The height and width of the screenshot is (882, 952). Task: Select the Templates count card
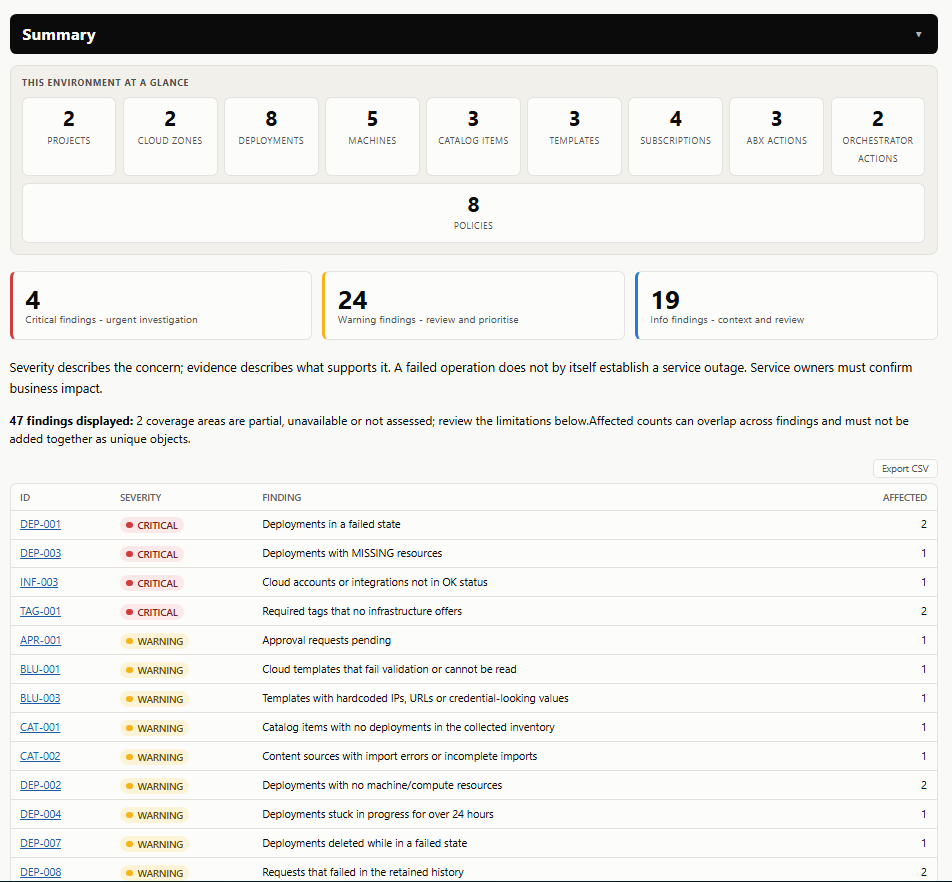click(x=574, y=137)
